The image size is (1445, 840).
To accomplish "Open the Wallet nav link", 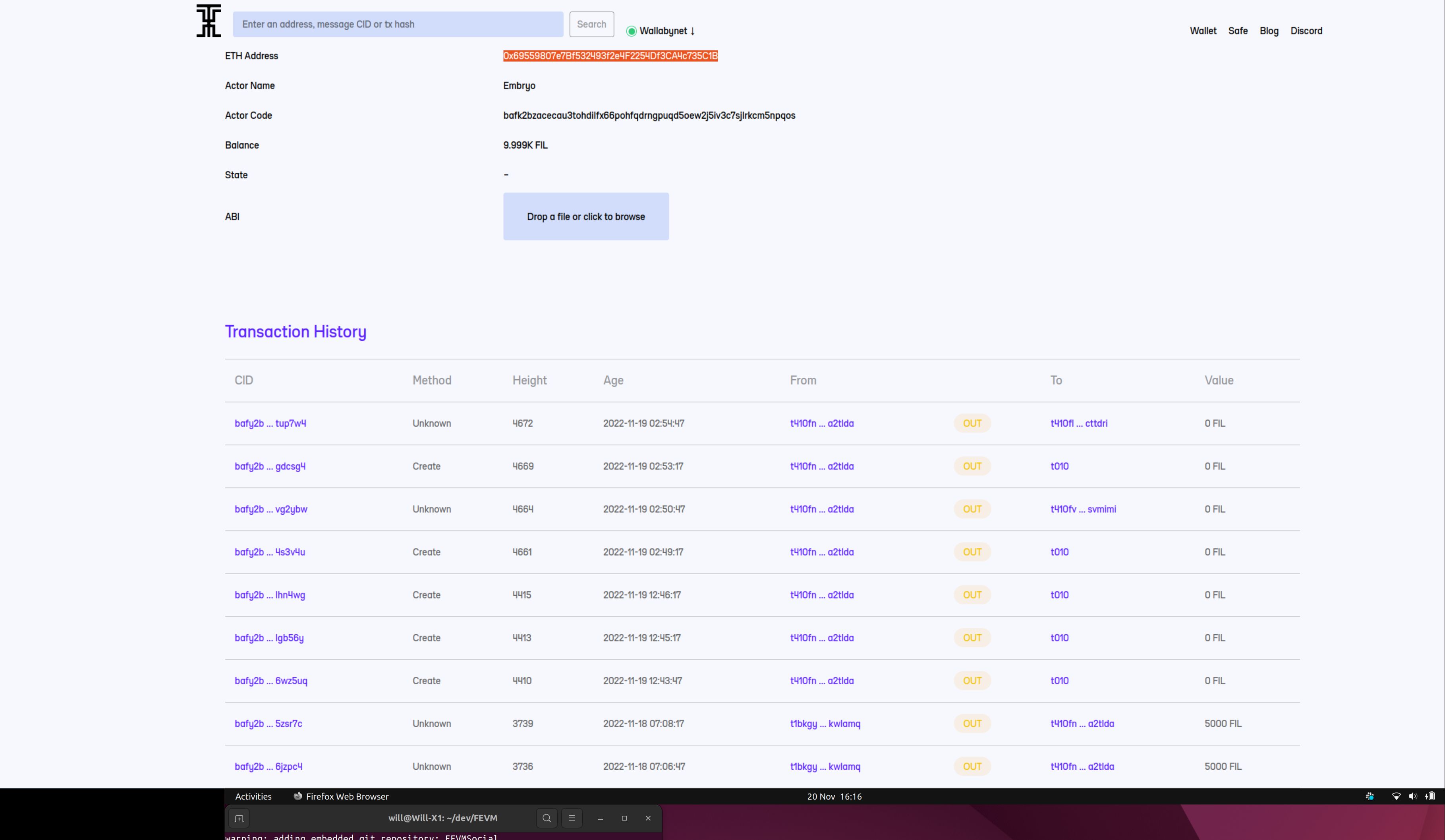I will pos(1203,31).
